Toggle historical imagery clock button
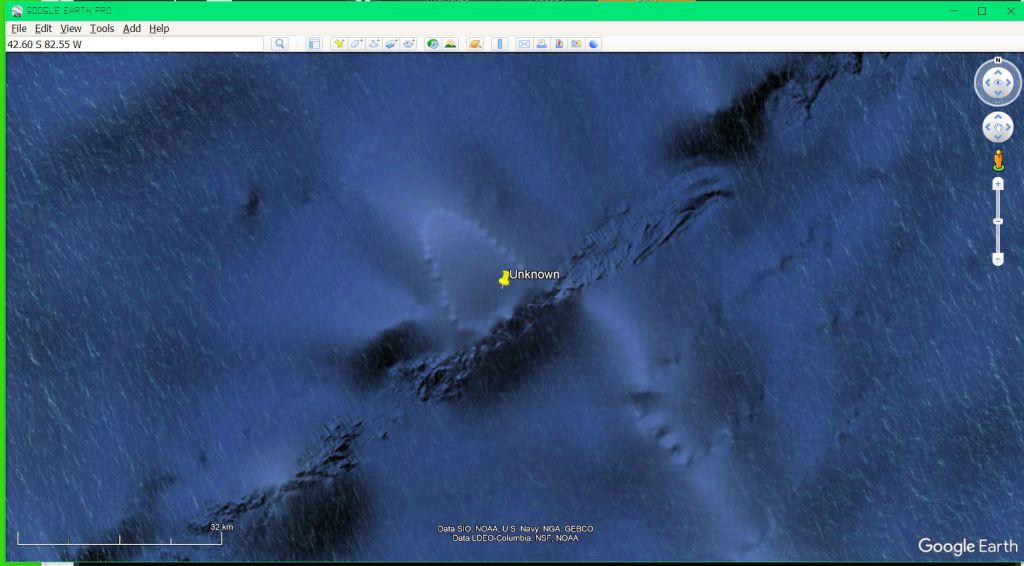The width and height of the screenshot is (1024, 566). (432, 44)
